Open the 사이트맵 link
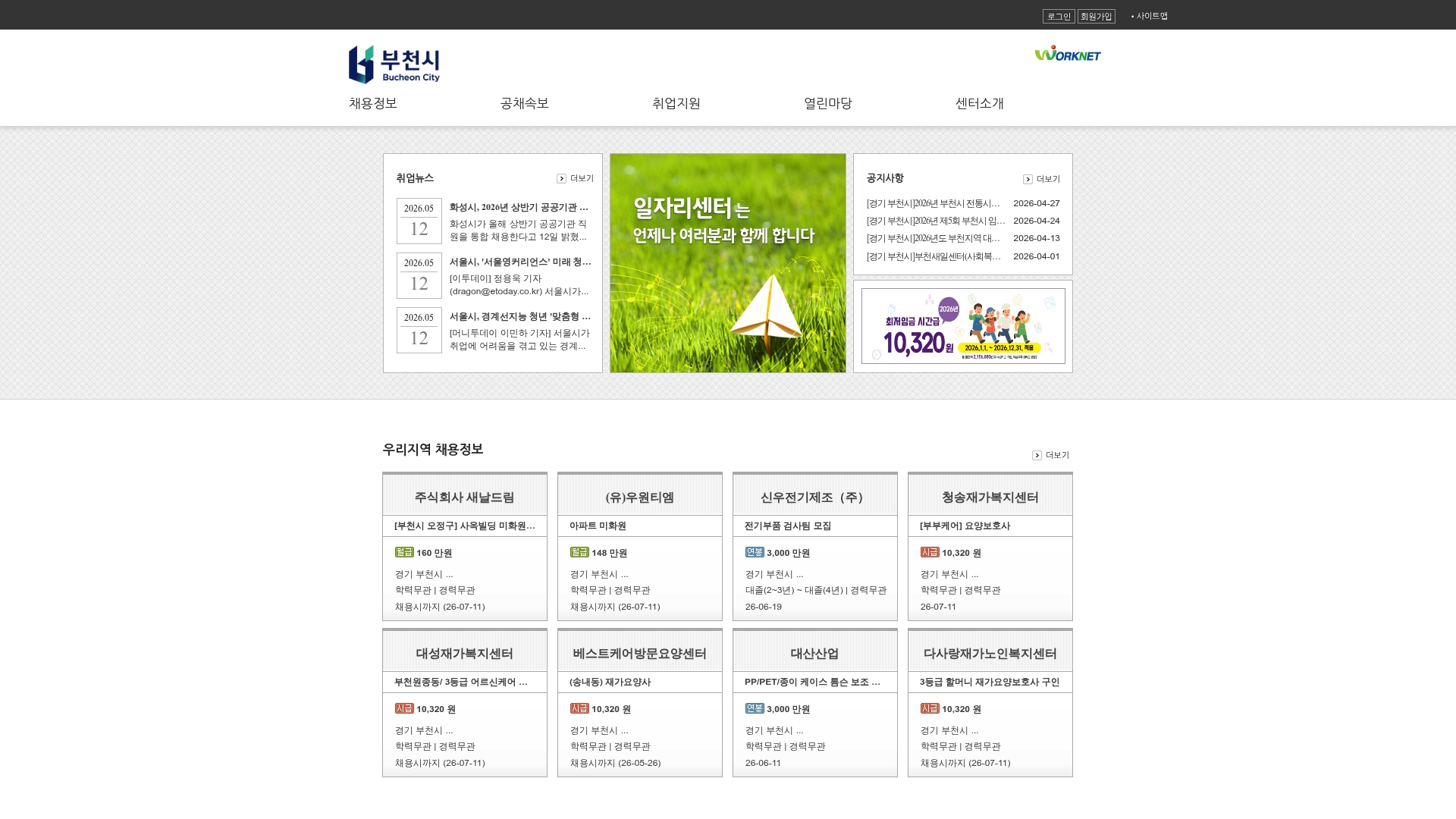 coord(1150,16)
